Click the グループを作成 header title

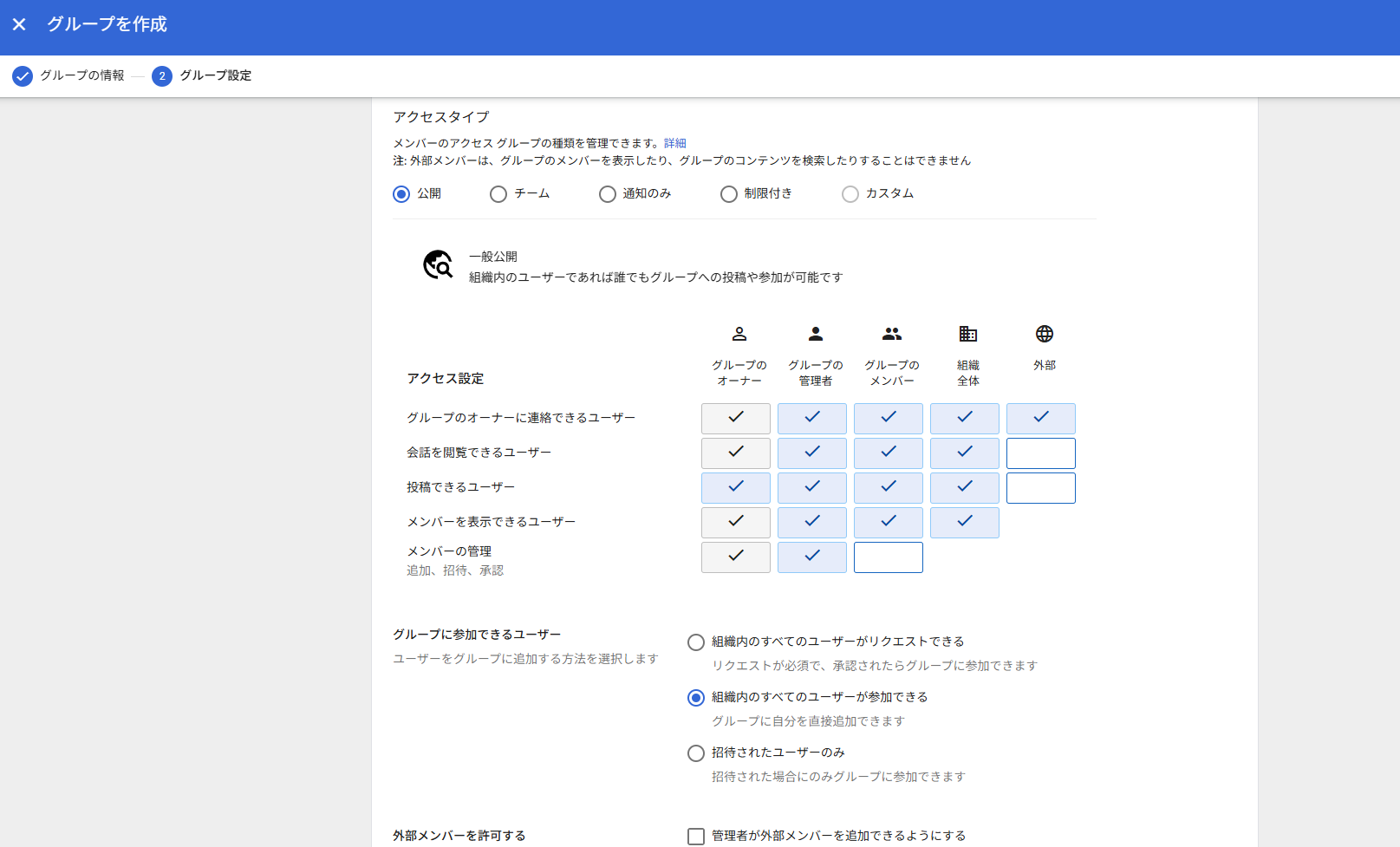click(x=107, y=24)
